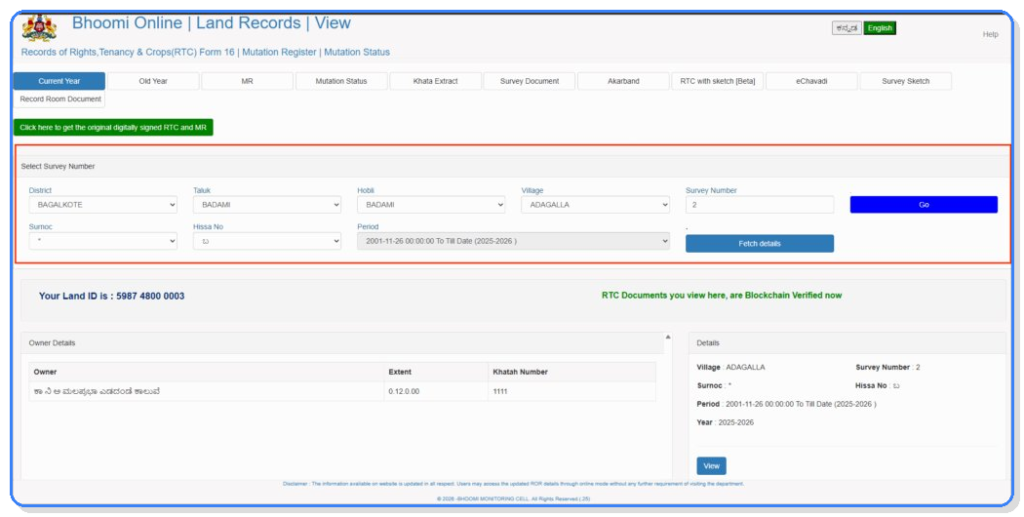
Task: Open the Khata Extract tab
Action: click(436, 81)
